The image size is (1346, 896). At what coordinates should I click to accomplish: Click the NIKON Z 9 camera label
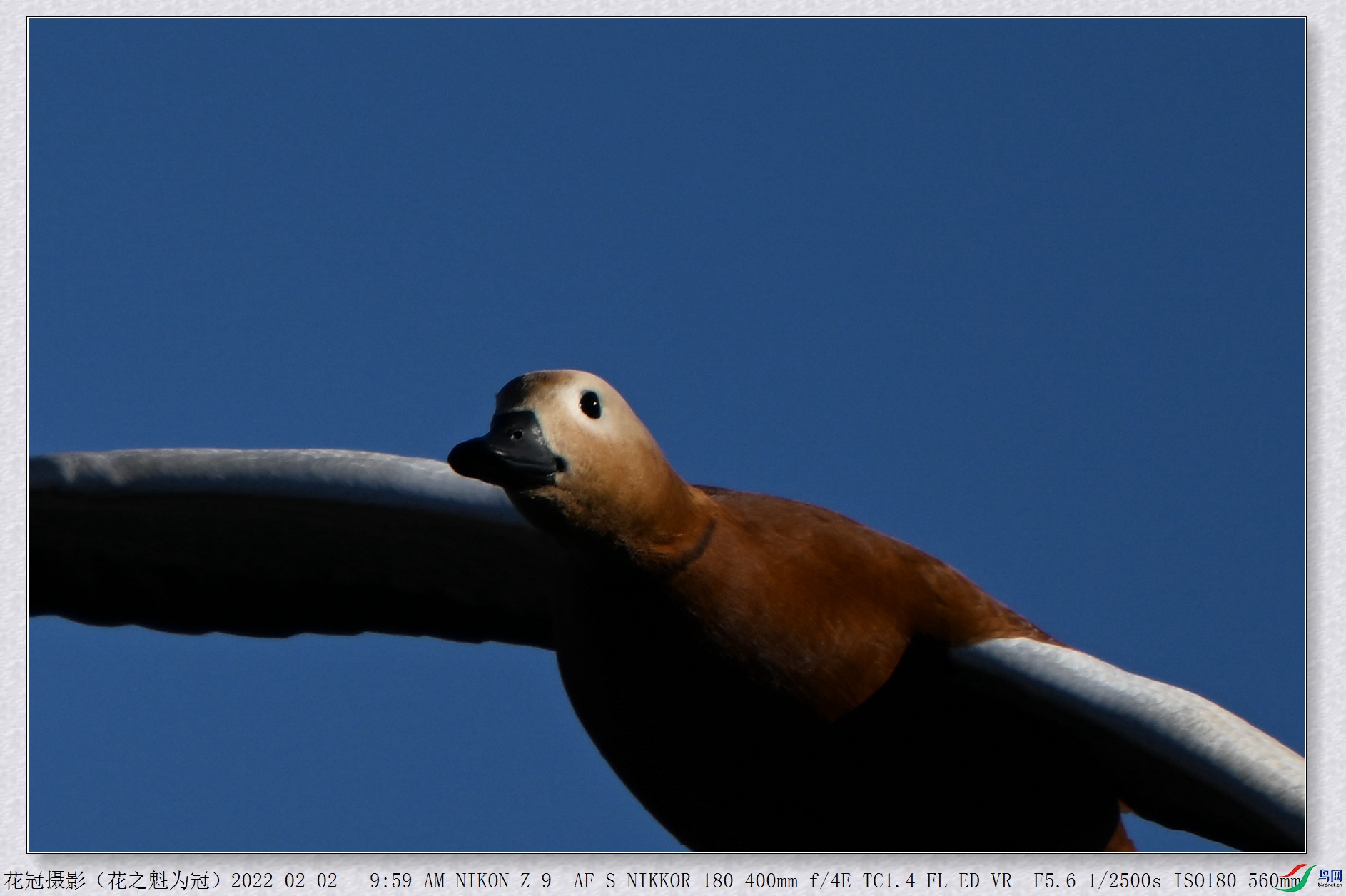503,881
